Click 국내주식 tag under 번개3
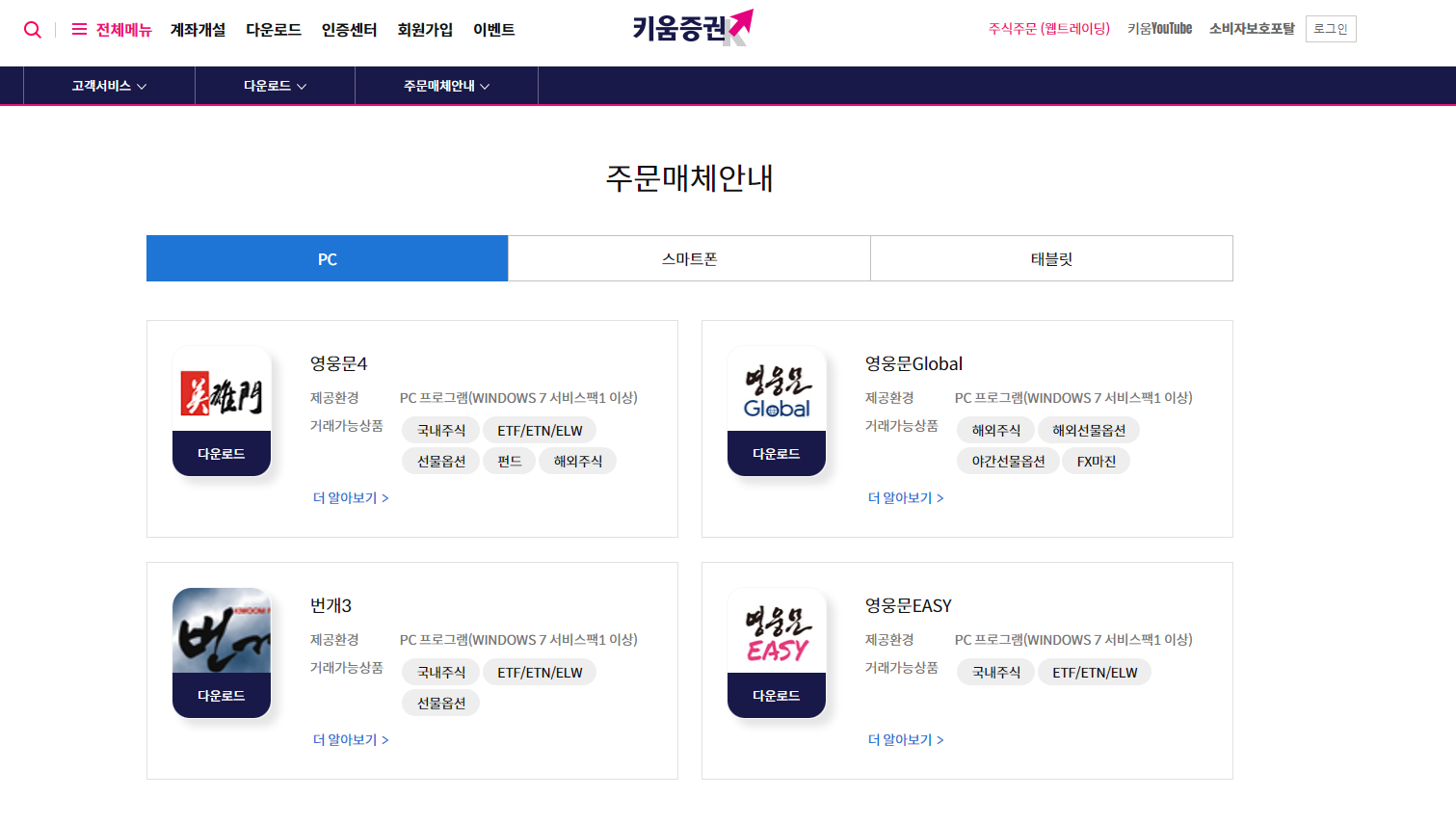The height and width of the screenshot is (825, 1456). 441,672
